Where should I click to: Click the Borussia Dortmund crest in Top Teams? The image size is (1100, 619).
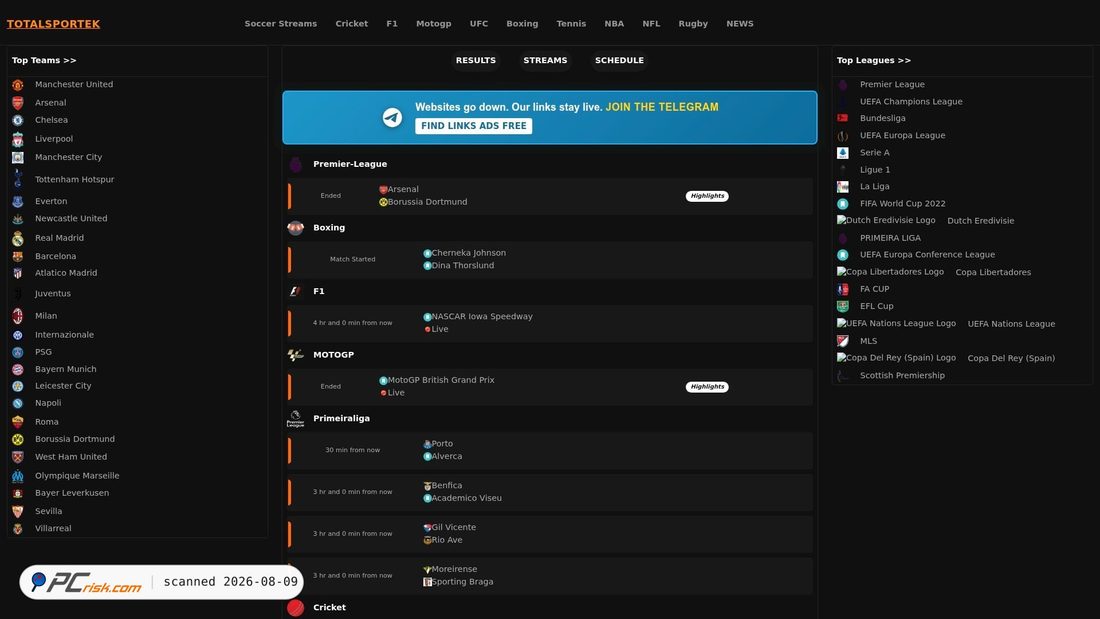pos(18,439)
